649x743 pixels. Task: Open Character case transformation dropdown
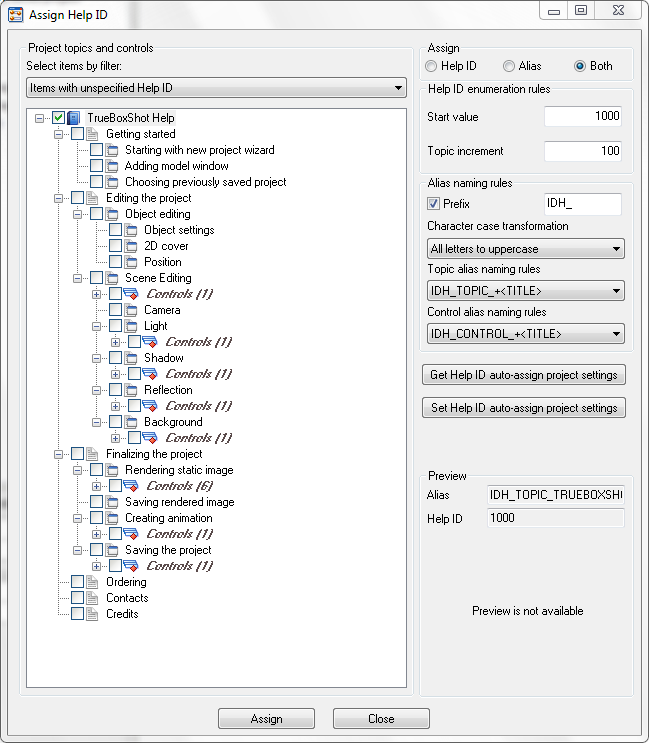[x=526, y=249]
